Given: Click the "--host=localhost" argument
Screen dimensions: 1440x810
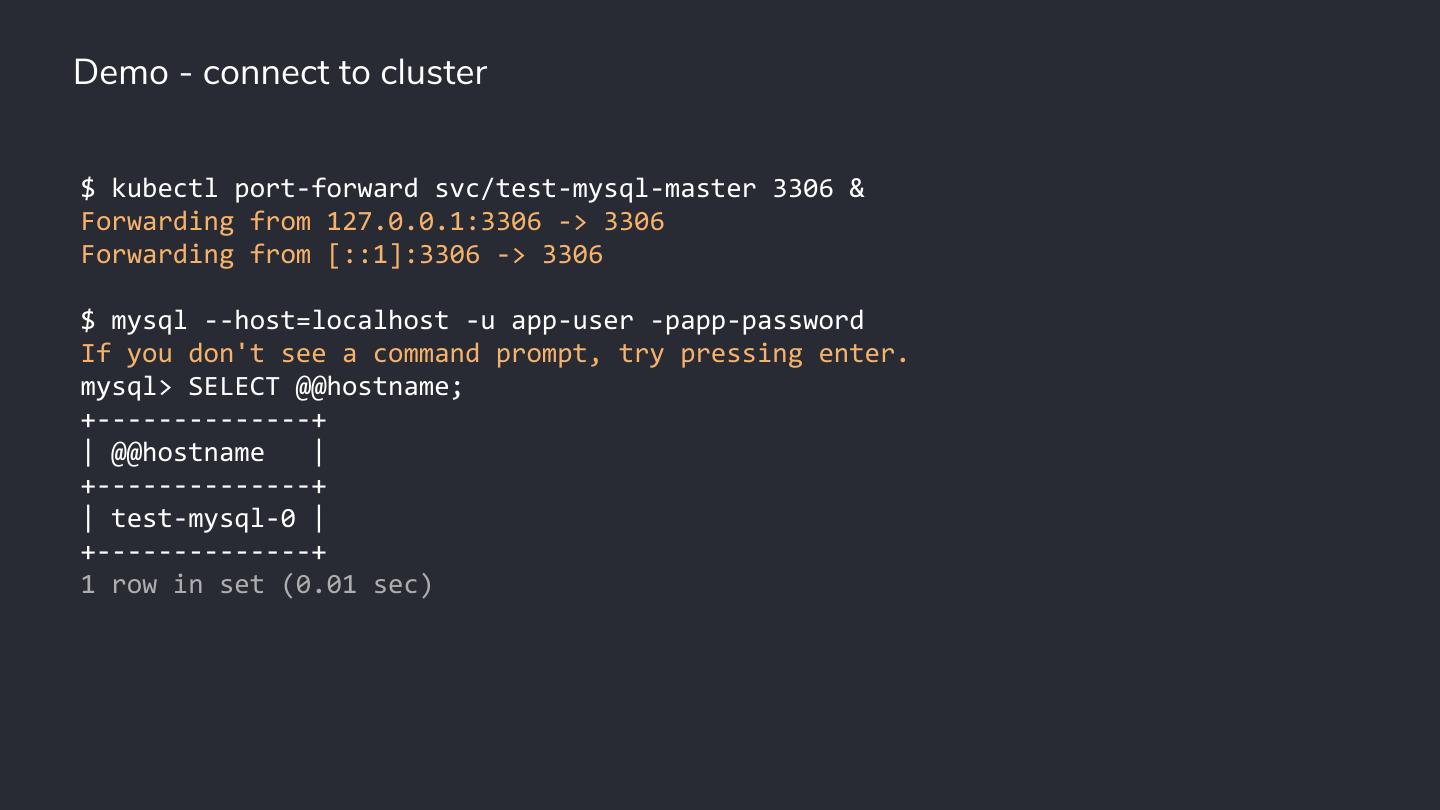Looking at the screenshot, I should pos(326,320).
